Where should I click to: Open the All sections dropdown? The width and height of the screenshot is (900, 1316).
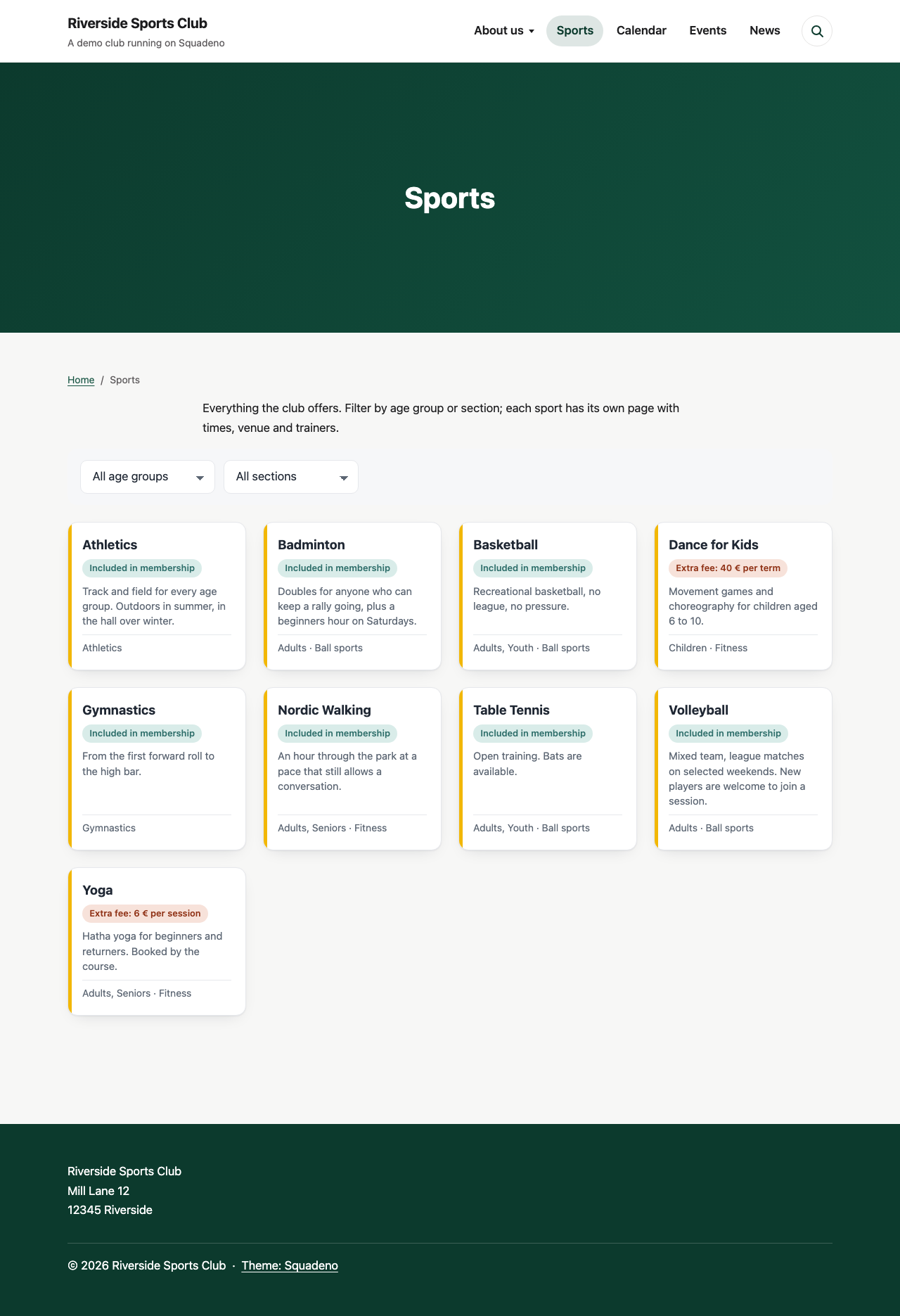291,477
